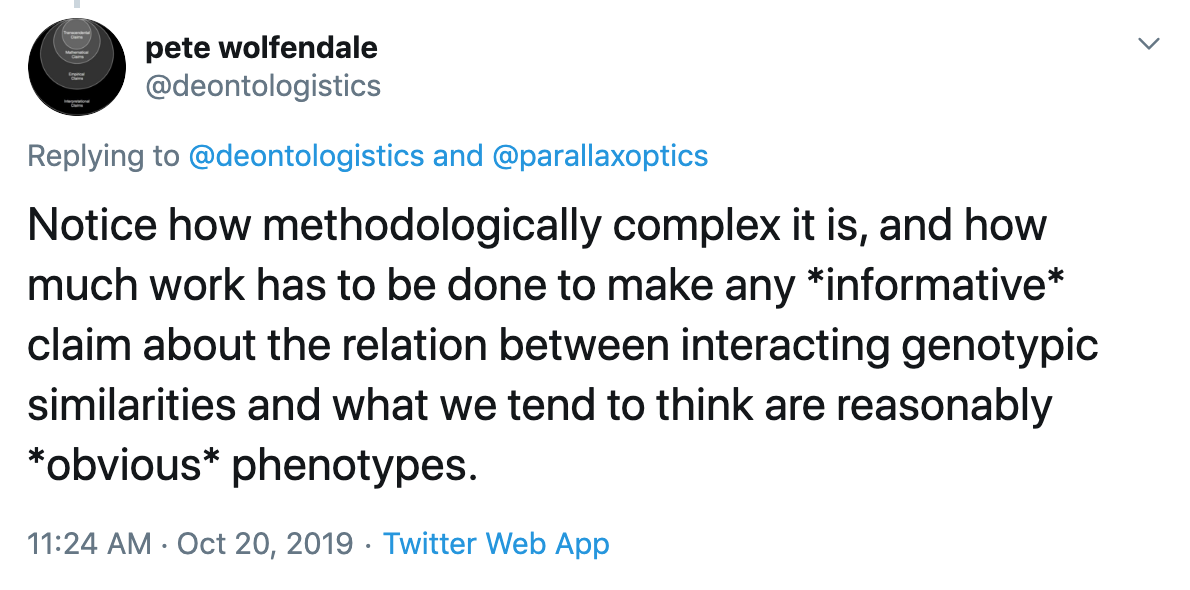Click the Oct 20, 2019 date
Screen dimensions: 1190x590
tap(265, 544)
